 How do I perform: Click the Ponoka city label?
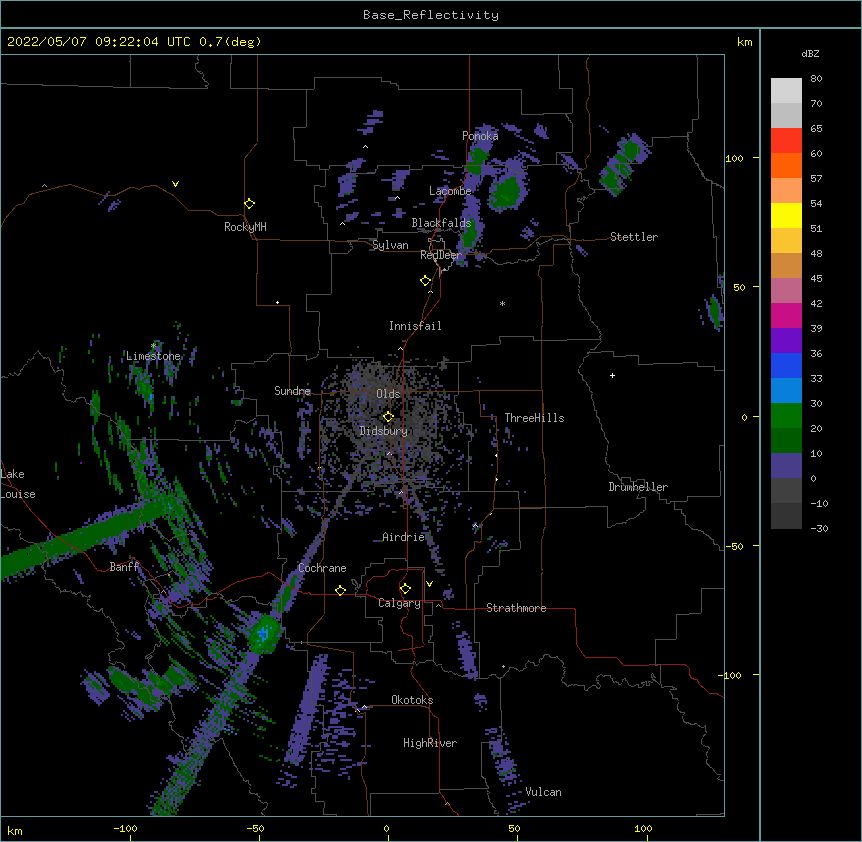[480, 136]
